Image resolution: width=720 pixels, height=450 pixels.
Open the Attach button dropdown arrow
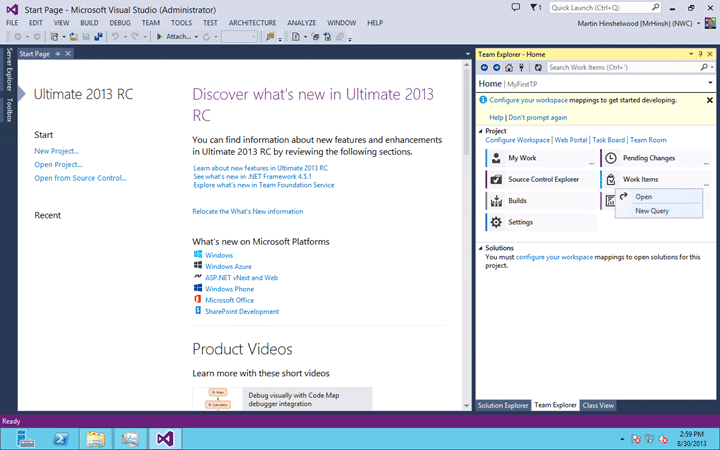point(197,37)
